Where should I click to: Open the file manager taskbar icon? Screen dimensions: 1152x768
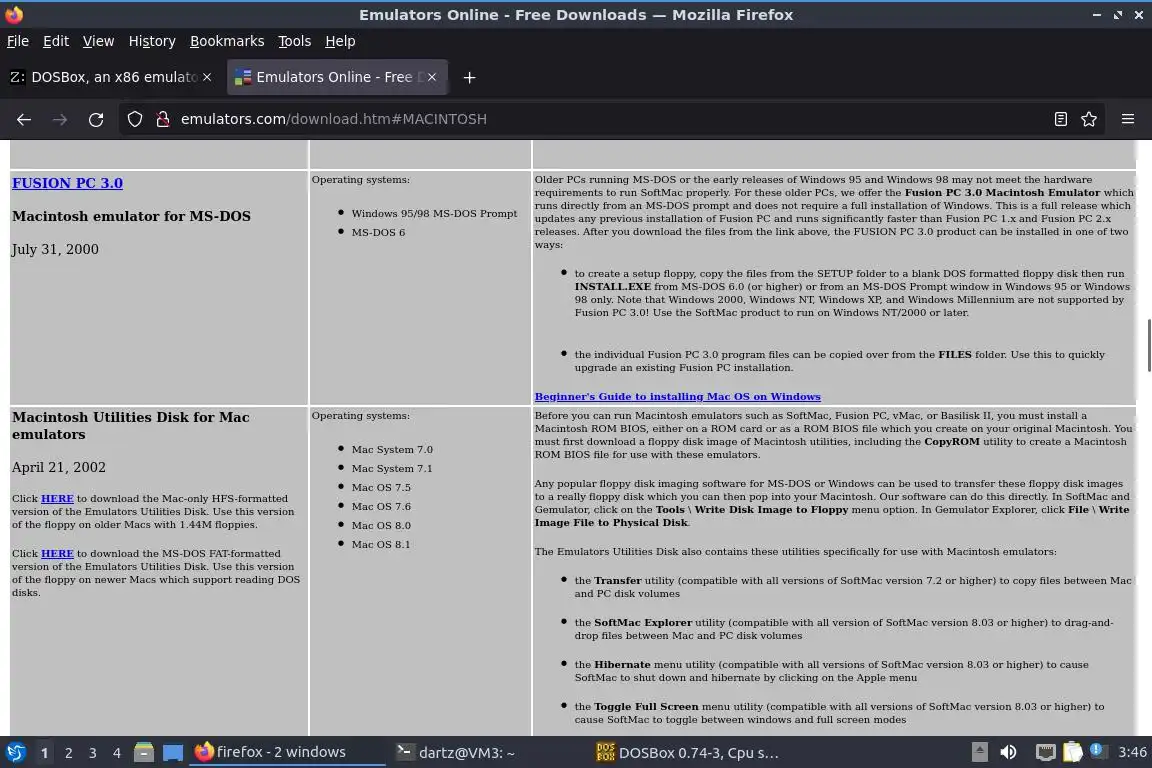[144, 753]
